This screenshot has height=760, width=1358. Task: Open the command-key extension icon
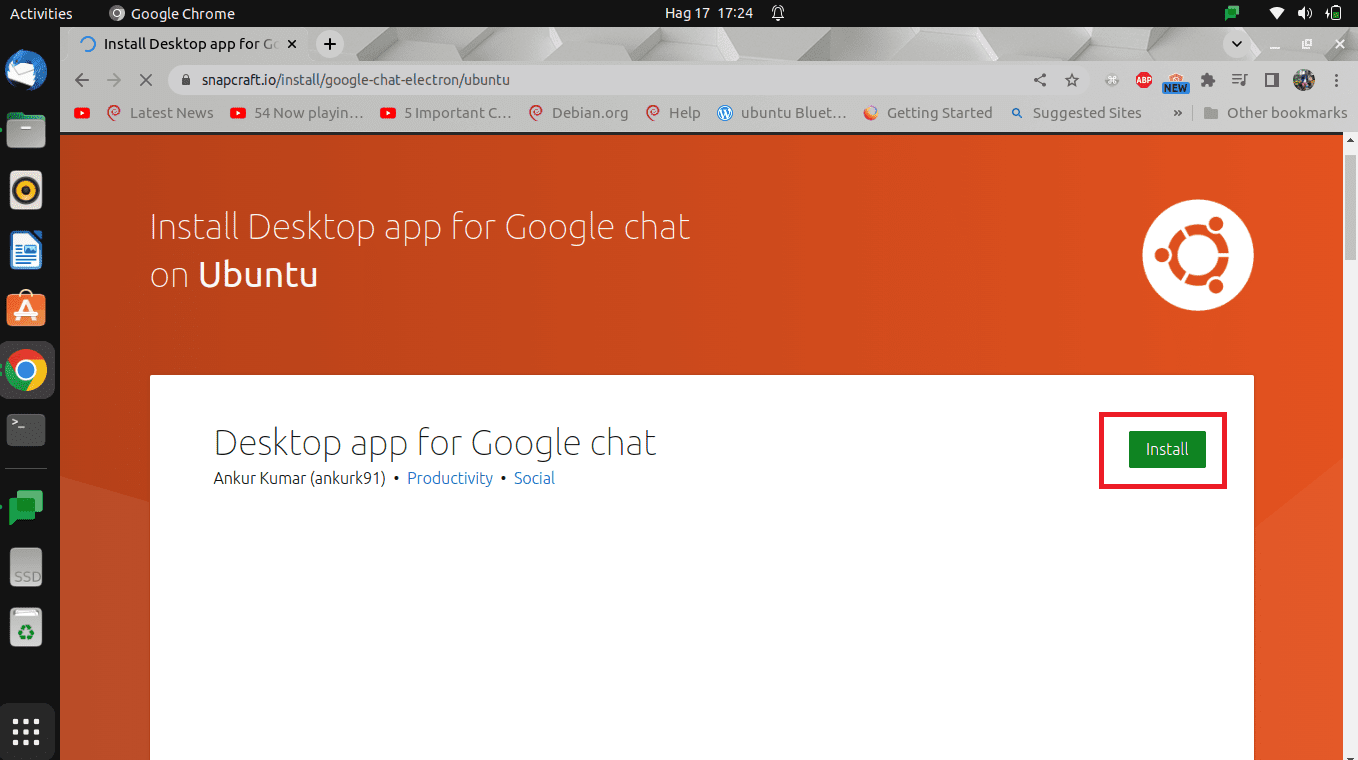coord(1112,80)
